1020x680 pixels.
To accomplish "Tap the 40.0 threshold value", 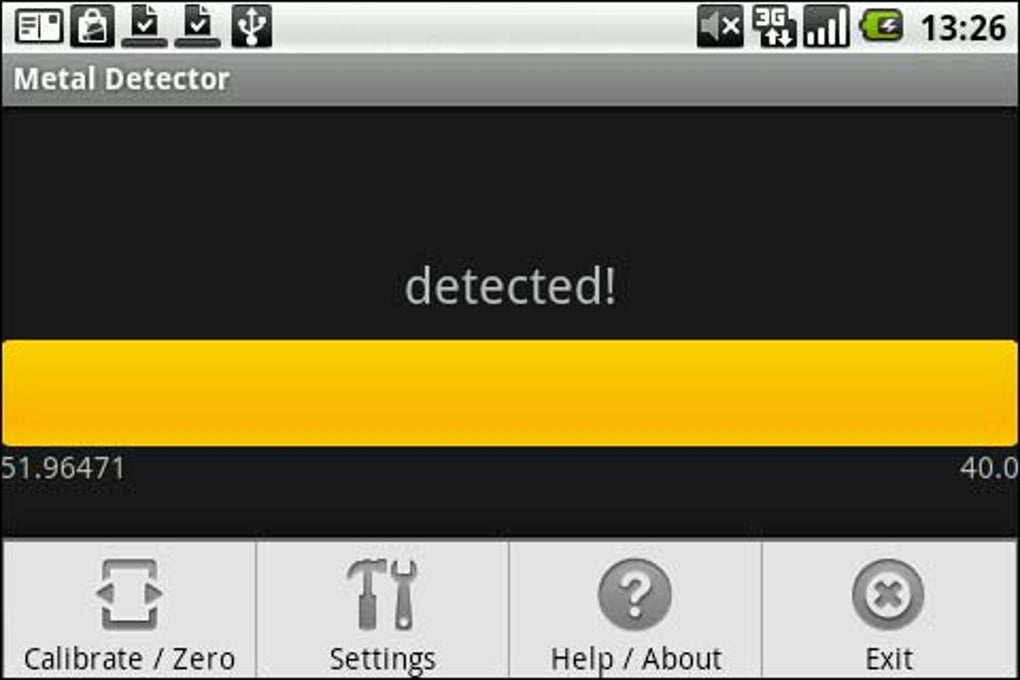I will [989, 469].
